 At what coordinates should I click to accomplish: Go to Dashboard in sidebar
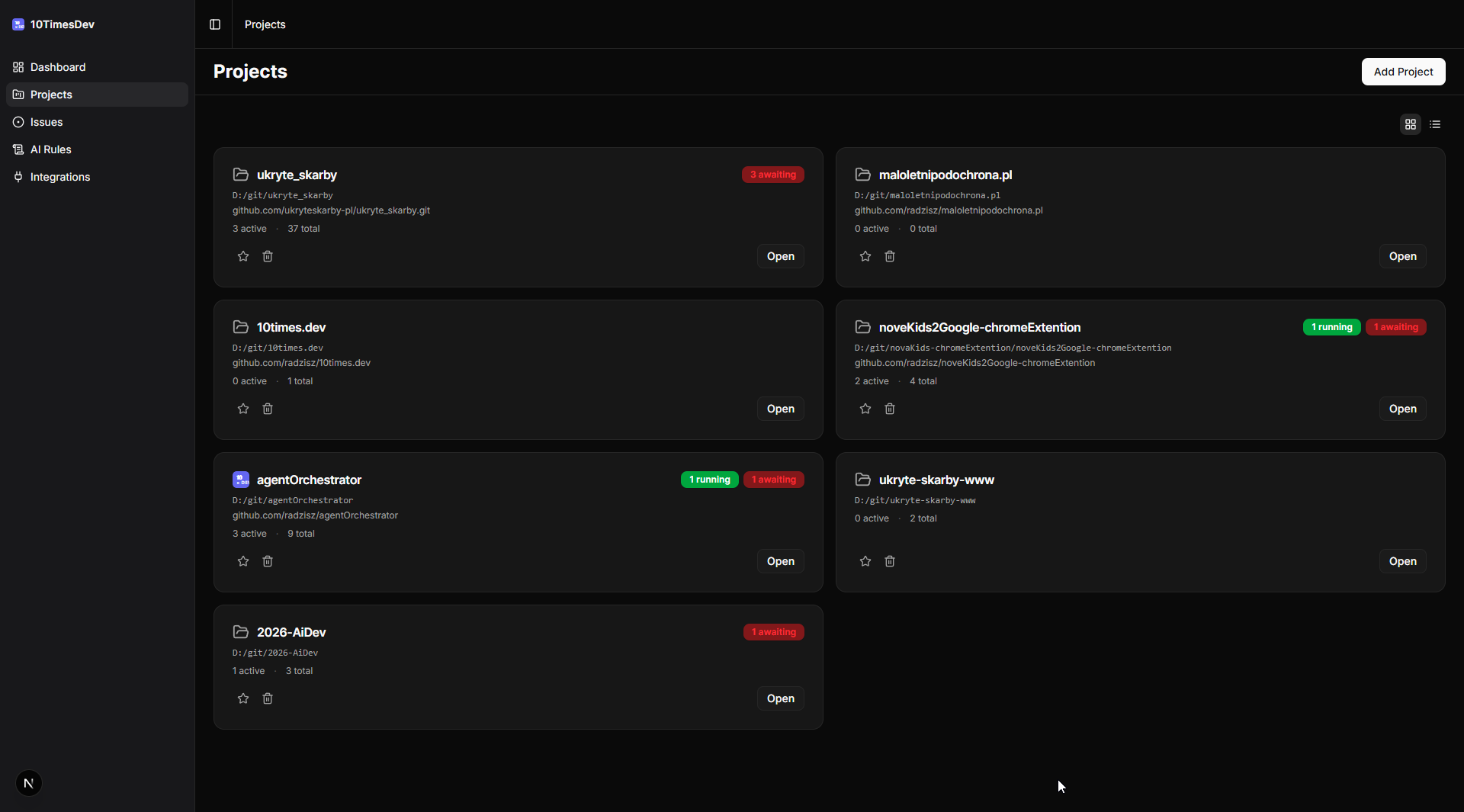click(x=58, y=67)
